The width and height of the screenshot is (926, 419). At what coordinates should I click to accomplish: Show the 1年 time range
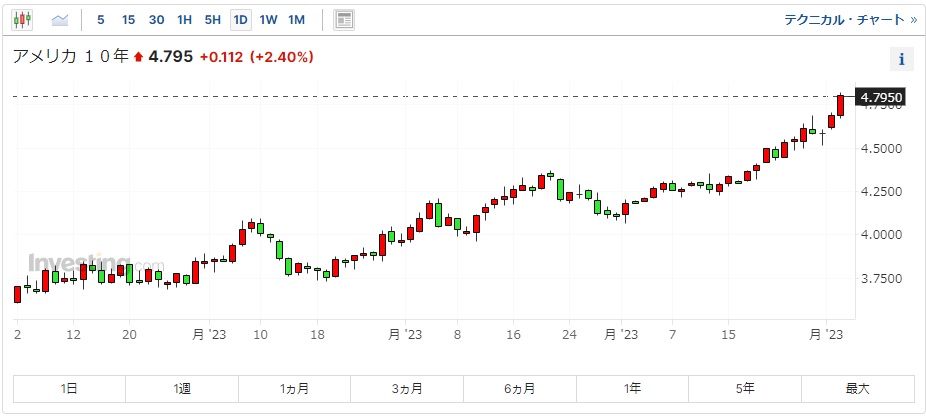click(632, 388)
